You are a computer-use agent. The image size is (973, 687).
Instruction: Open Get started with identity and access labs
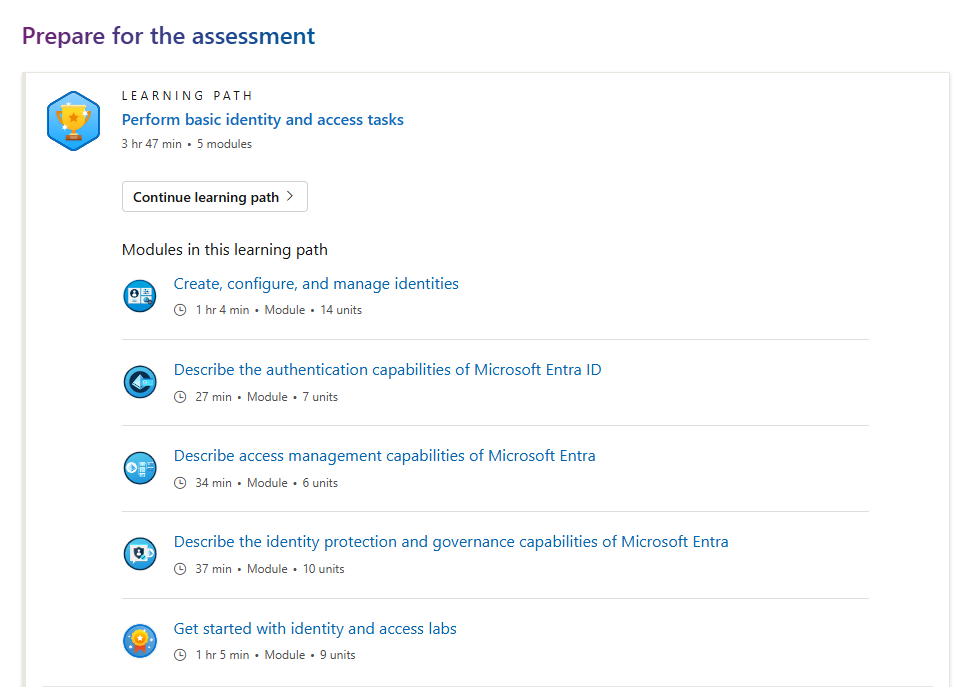coord(315,629)
